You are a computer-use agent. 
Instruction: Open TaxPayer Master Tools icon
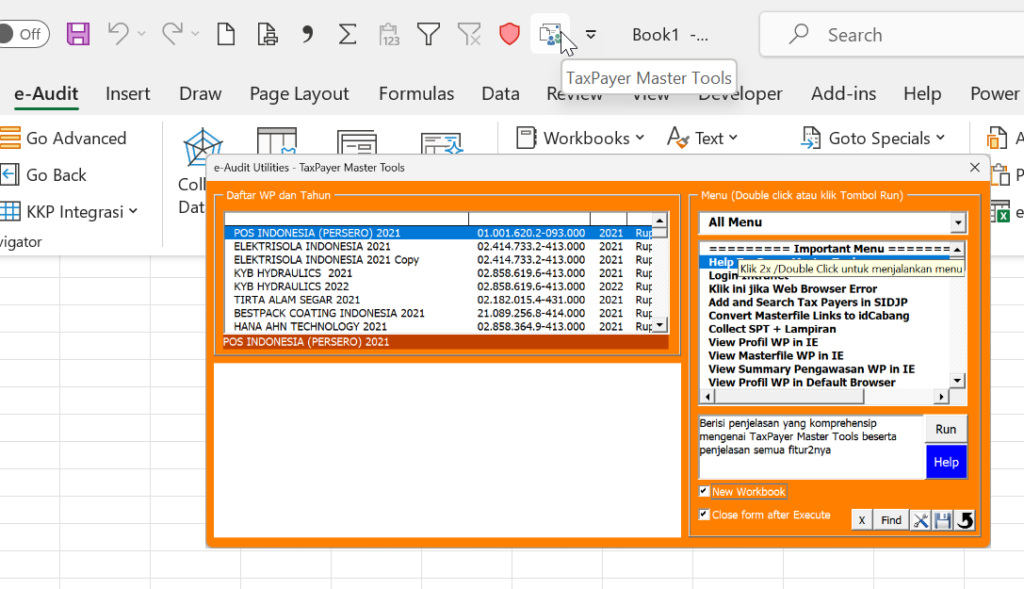click(x=550, y=34)
